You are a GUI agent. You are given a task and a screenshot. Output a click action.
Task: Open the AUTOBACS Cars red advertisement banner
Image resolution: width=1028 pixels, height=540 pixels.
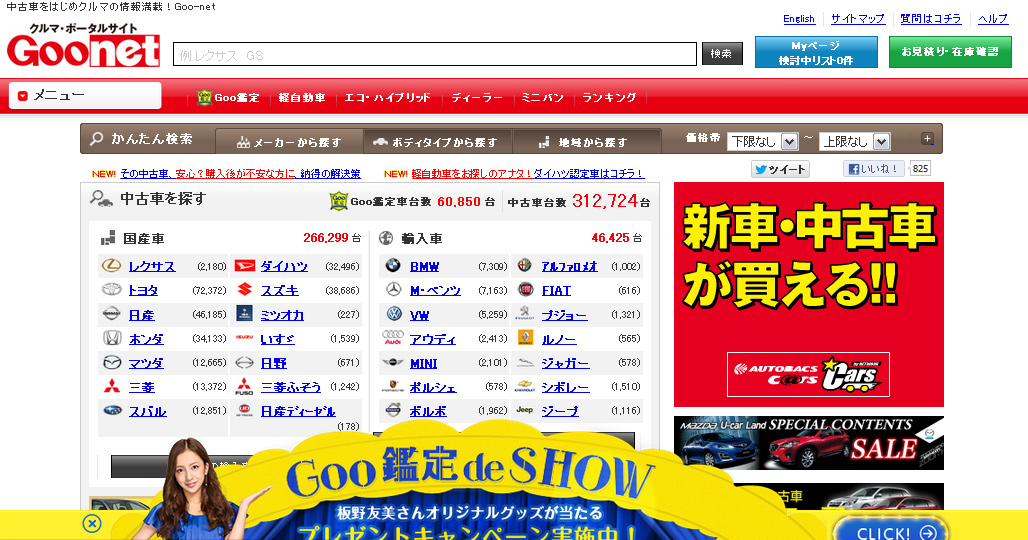pyautogui.click(x=808, y=294)
